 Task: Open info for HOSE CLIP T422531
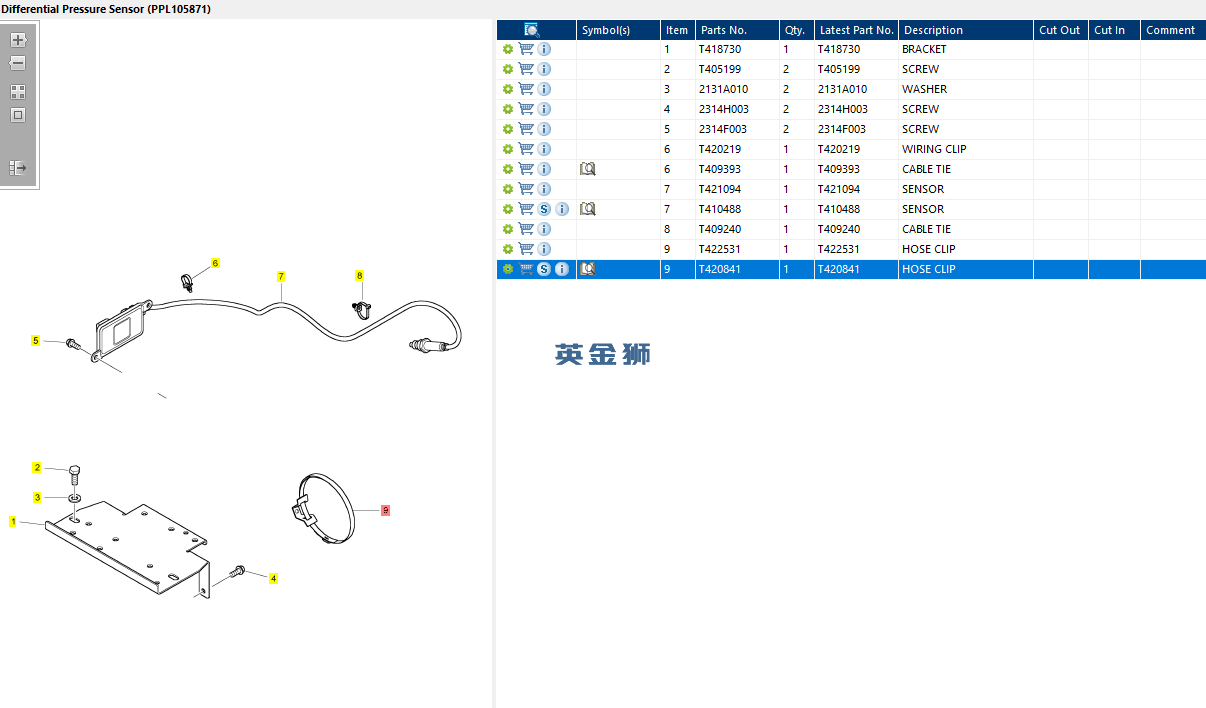[x=544, y=249]
